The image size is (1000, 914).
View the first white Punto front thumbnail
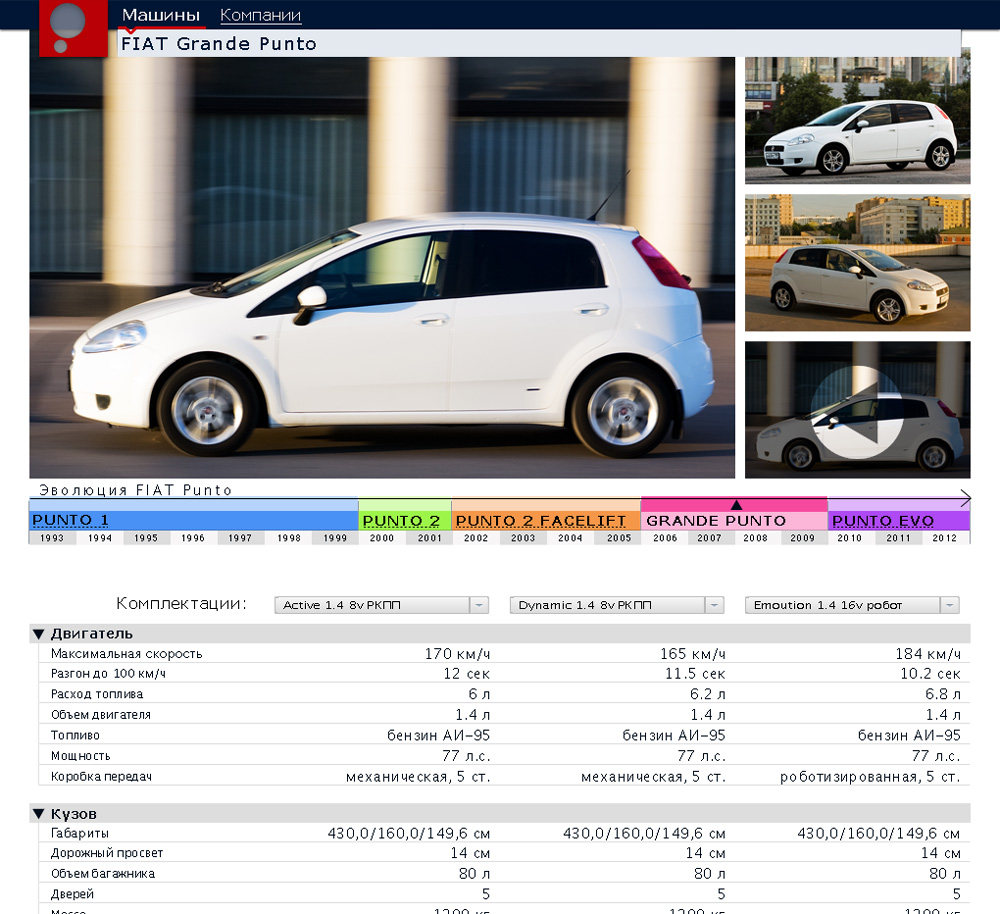(857, 120)
